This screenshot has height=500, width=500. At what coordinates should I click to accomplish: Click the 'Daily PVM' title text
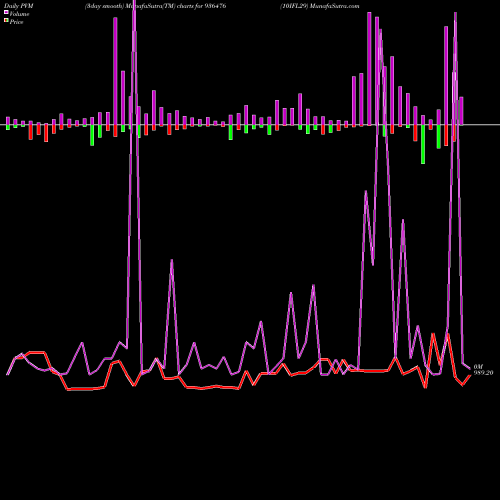[19, 6]
